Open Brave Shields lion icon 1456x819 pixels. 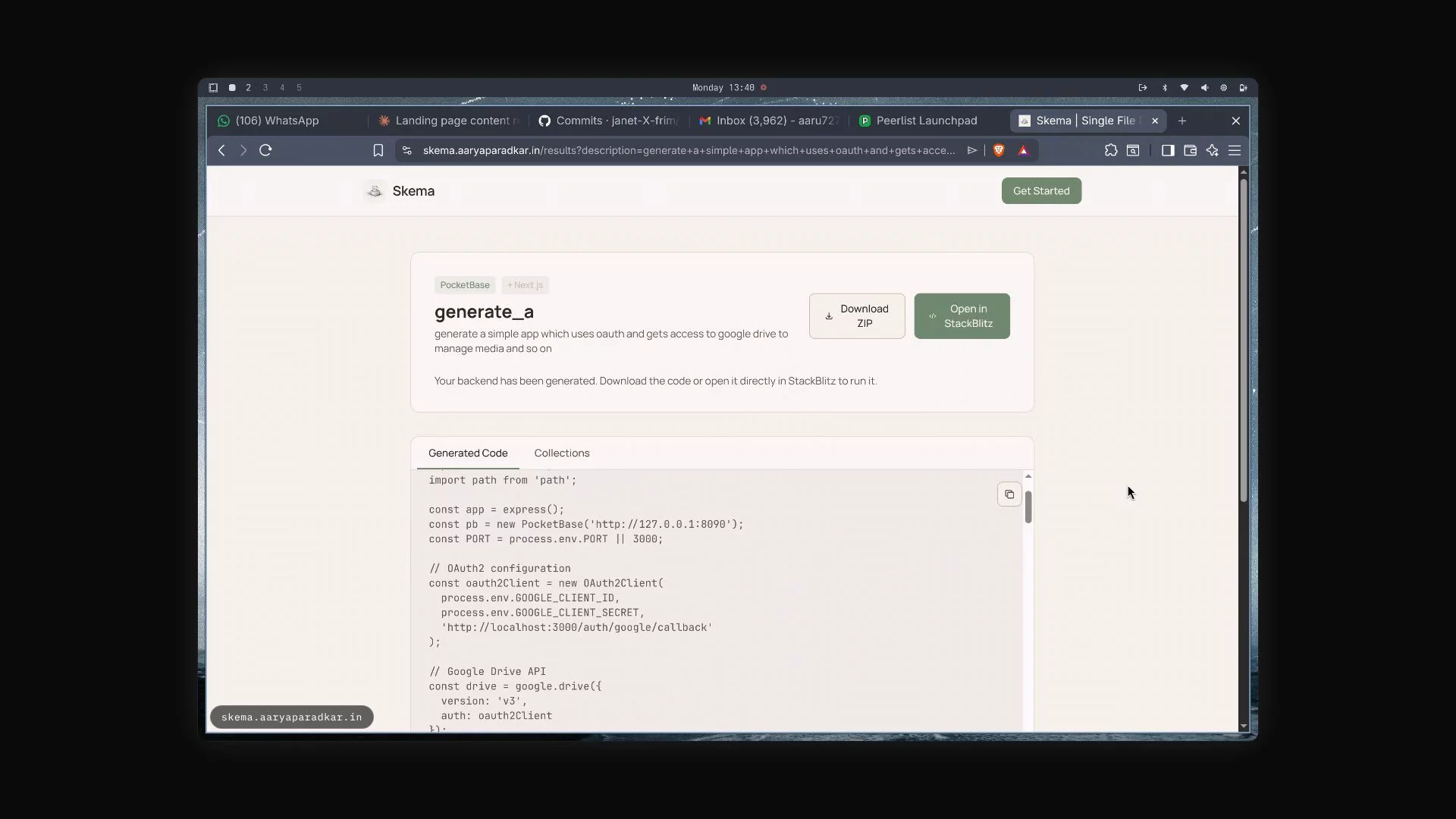pos(999,150)
